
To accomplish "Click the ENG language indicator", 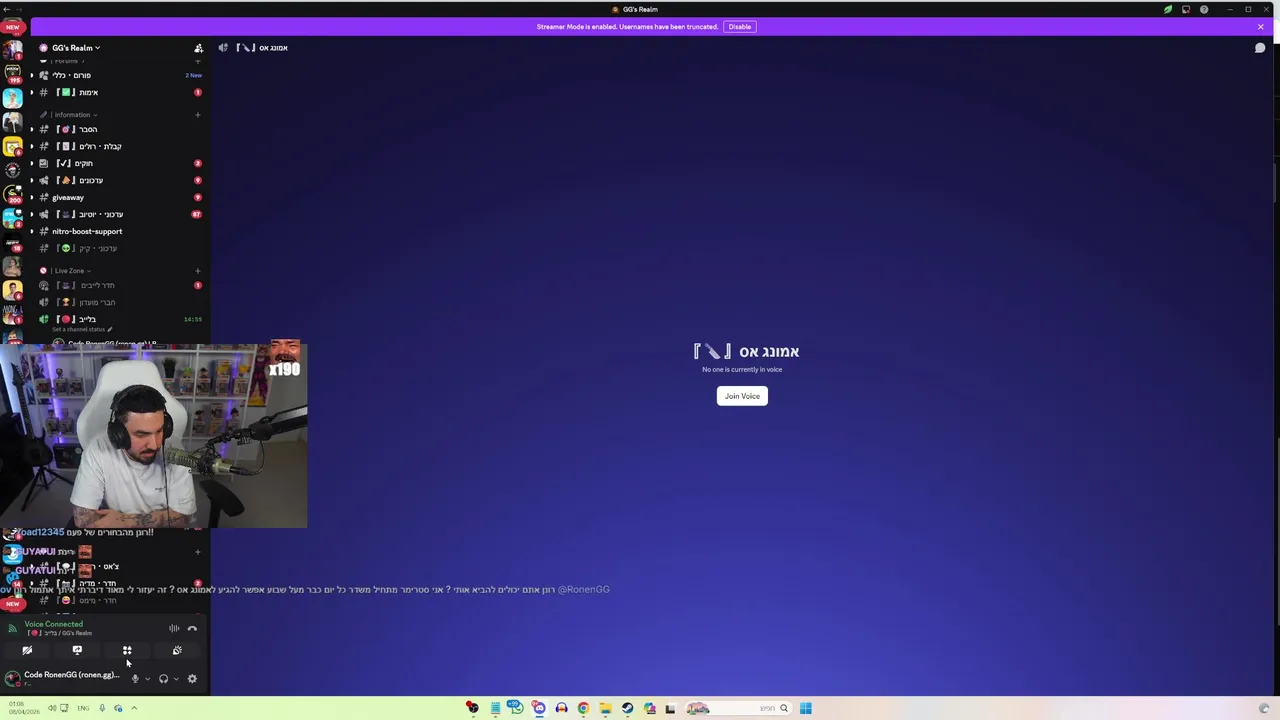I will point(83,708).
